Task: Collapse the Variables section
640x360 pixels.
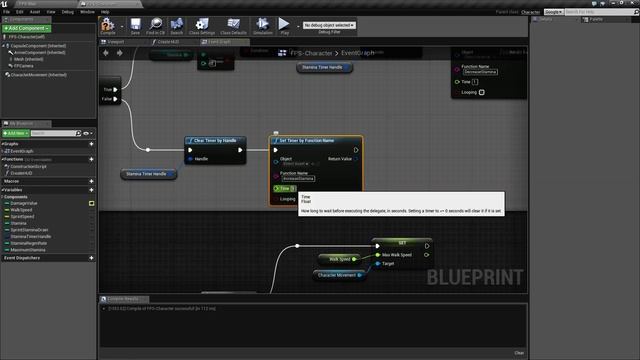Action: [x=2, y=190]
